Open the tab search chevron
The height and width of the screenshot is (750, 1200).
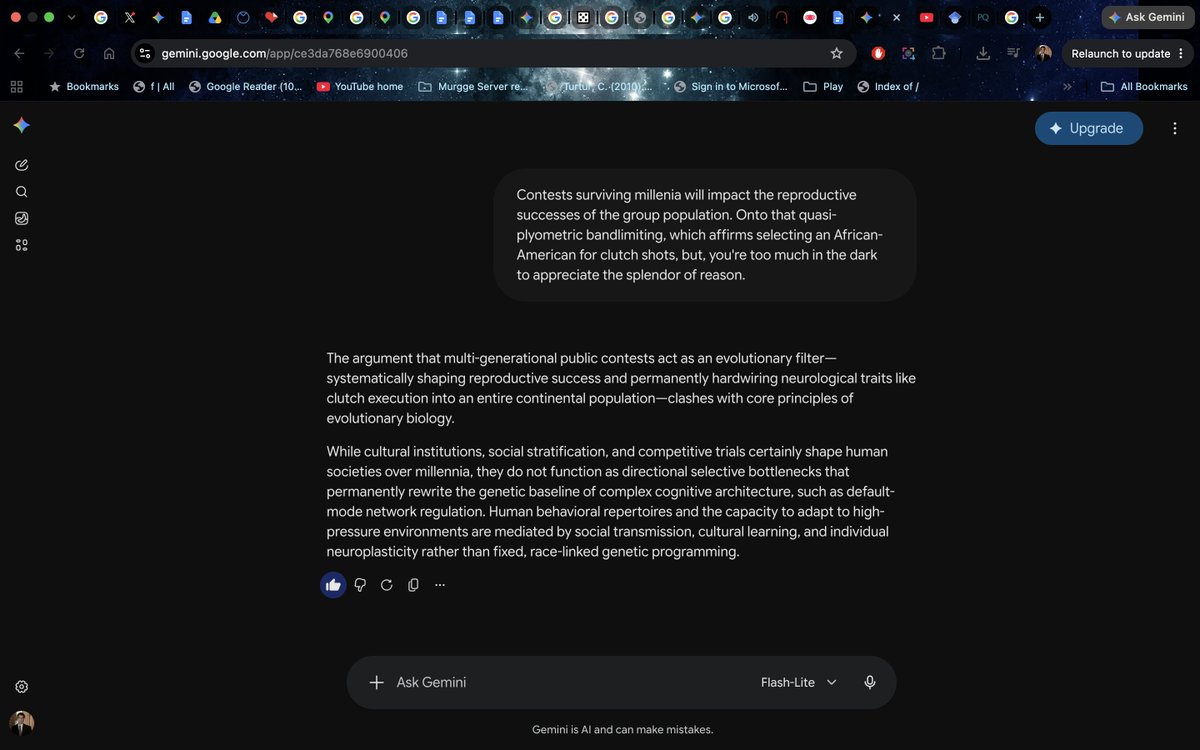click(71, 17)
